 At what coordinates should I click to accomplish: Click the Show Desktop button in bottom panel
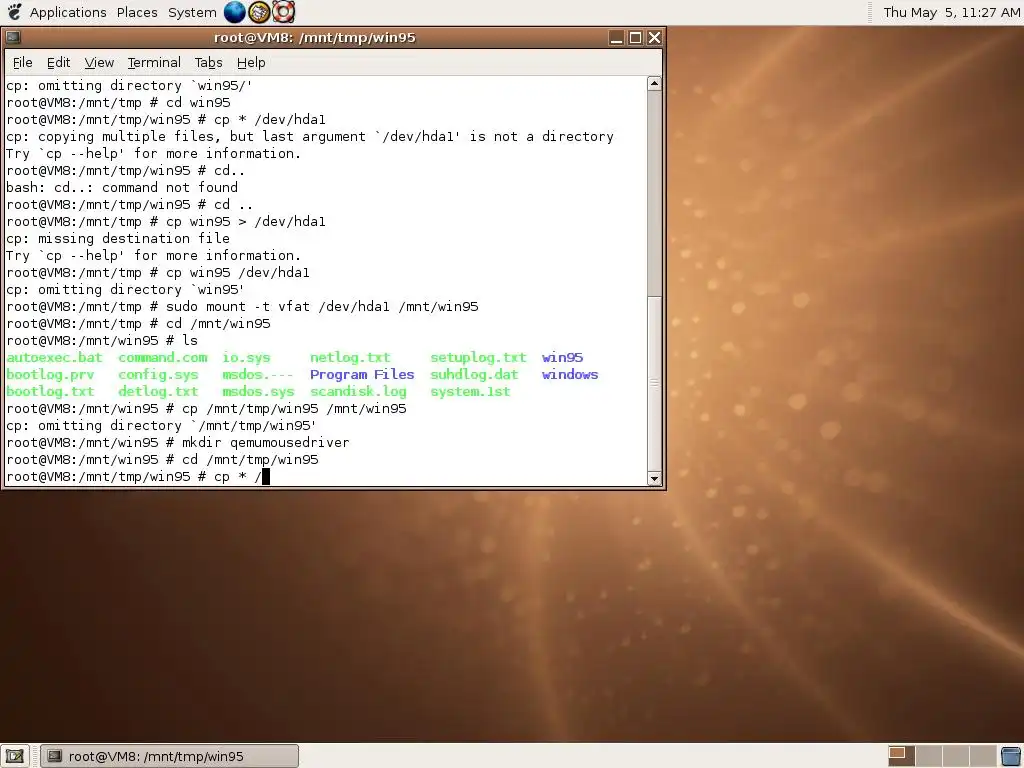point(14,756)
